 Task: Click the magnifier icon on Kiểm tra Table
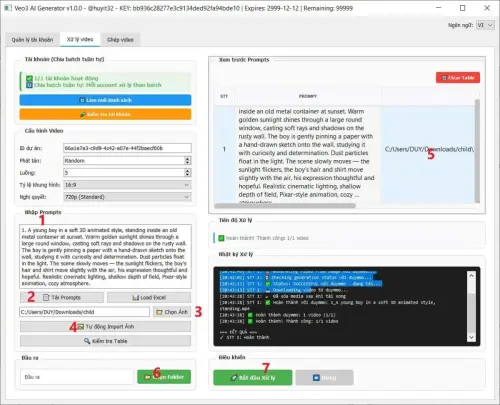click(87, 341)
